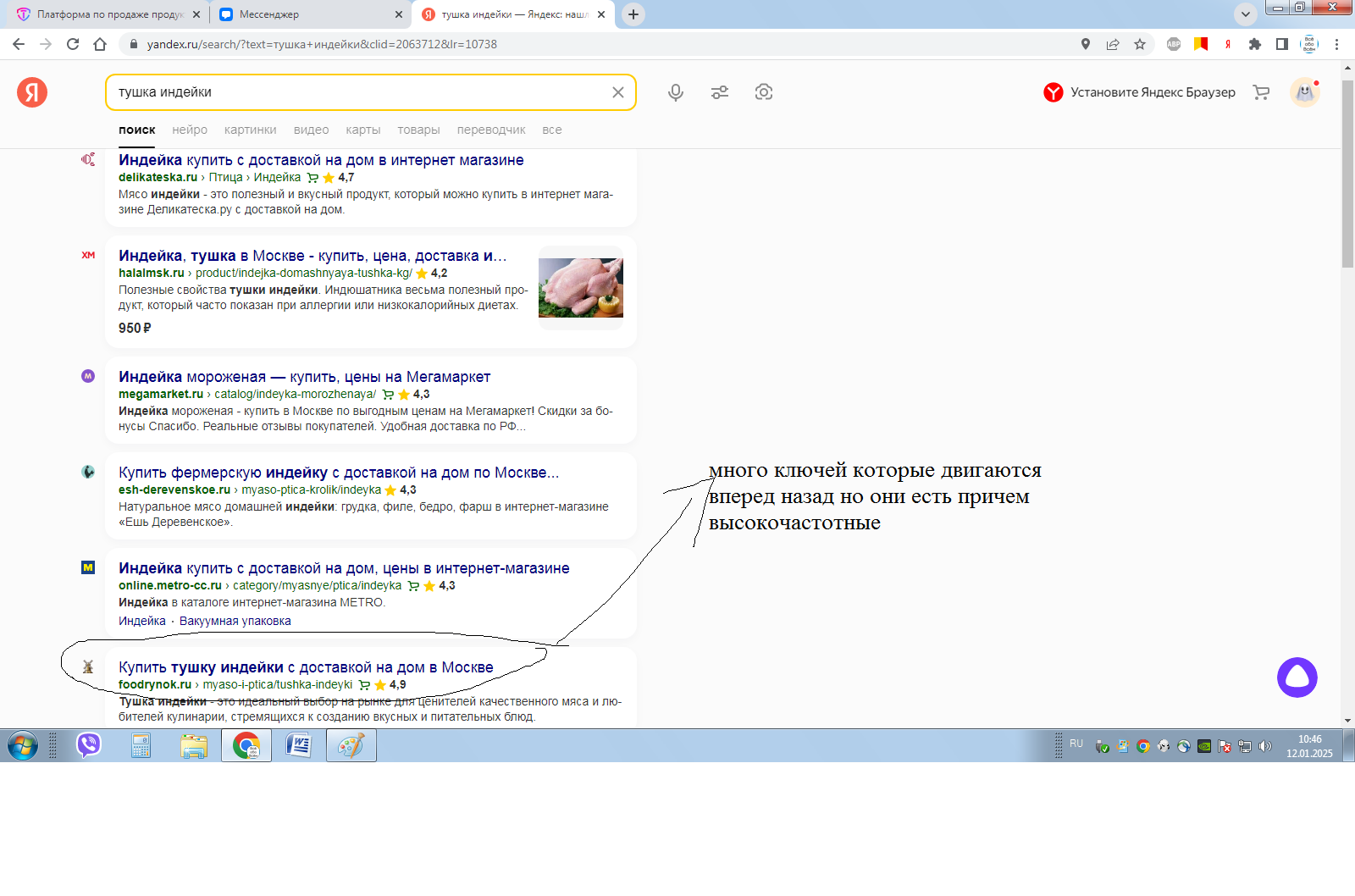This screenshot has height=896, width=1355.
Task: Open 'Установите Яндекс Браузер' promo link
Action: (x=1140, y=92)
